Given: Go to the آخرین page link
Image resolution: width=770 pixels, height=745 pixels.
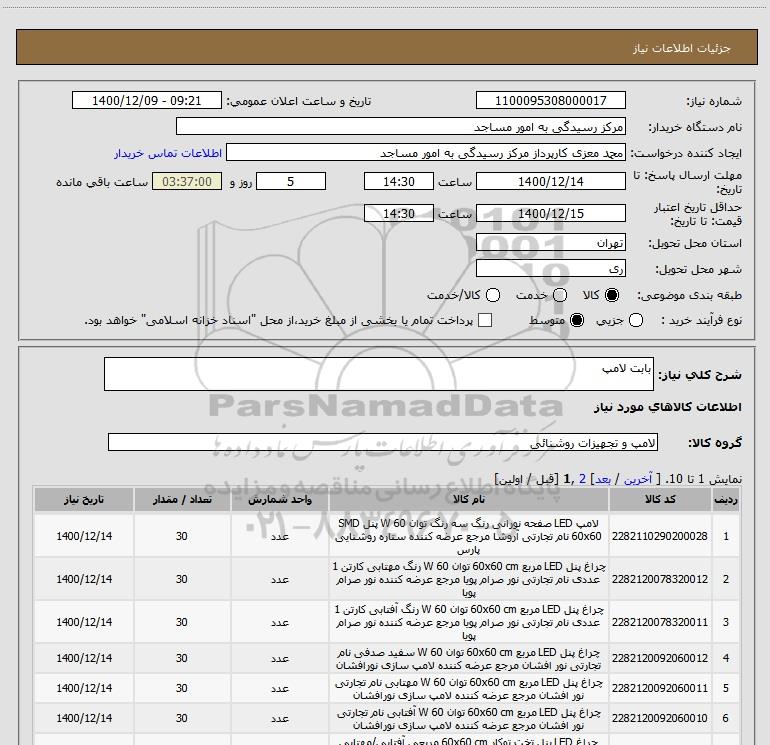Looking at the screenshot, I should tap(638, 479).
